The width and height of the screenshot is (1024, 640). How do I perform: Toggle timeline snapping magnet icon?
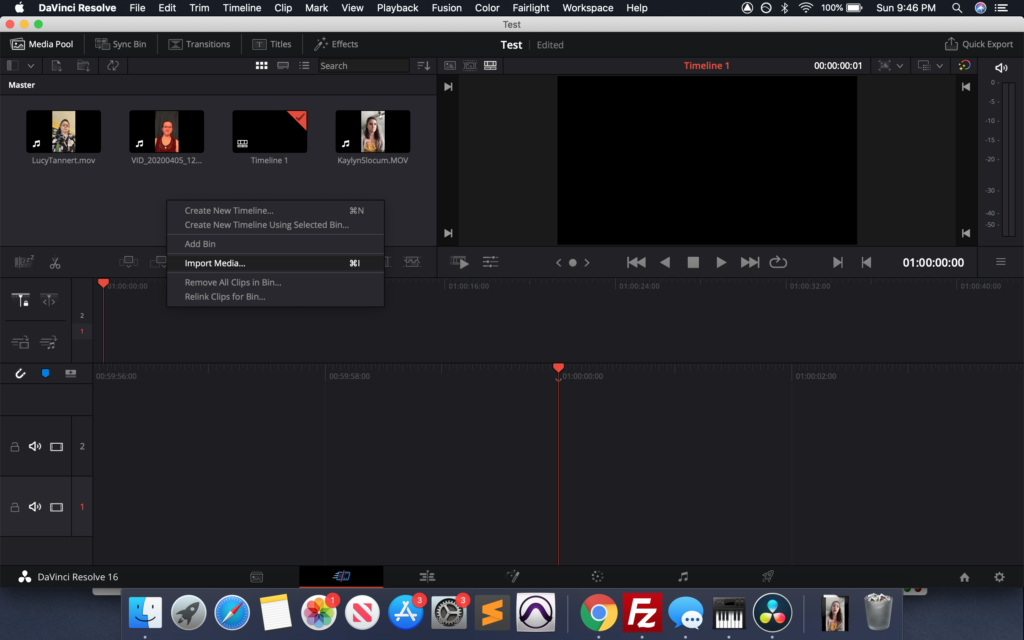[20, 373]
